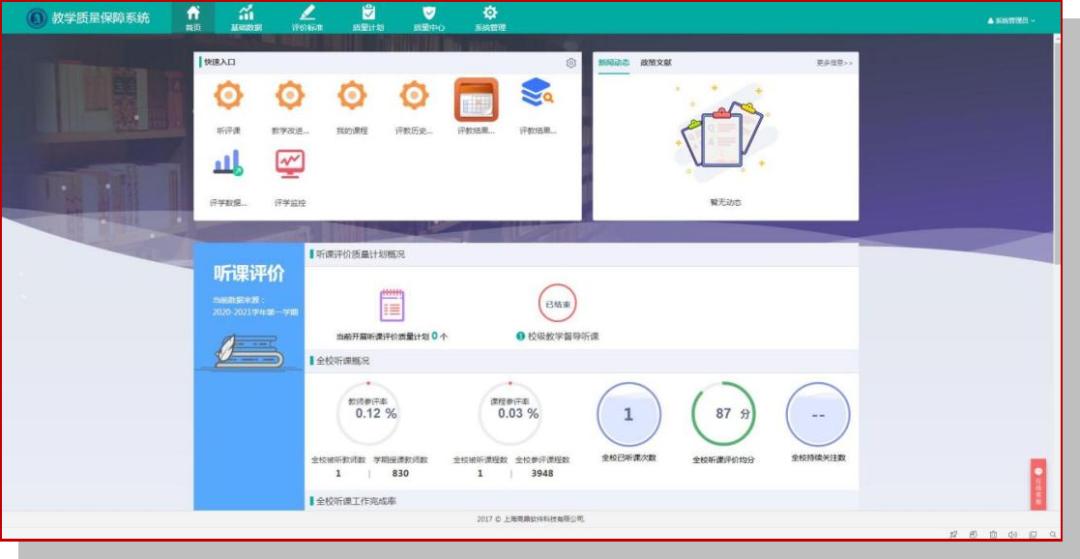Screen dimensions: 1080x559
Task: Go to 首页 home in top navigation
Action: (x=194, y=19)
